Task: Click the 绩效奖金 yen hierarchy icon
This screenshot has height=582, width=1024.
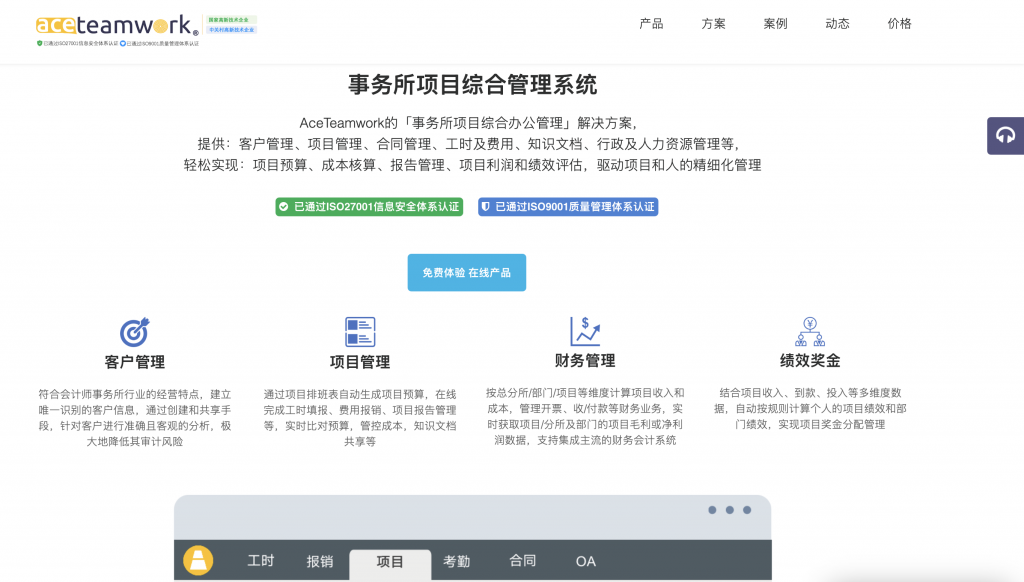Action: point(810,331)
